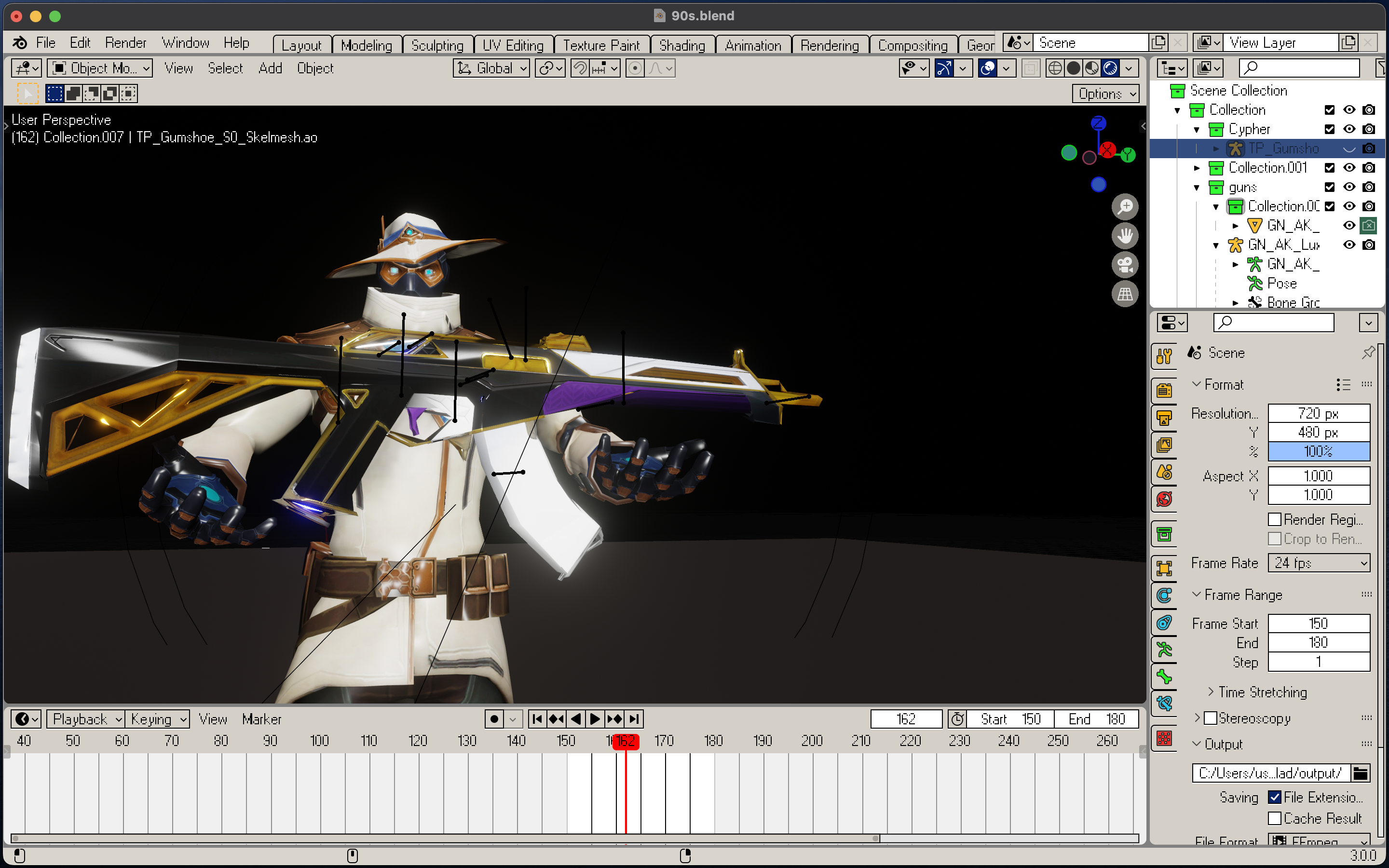Hide Collection.001 with its eye icon
Image resolution: width=1389 pixels, height=868 pixels.
(1349, 168)
